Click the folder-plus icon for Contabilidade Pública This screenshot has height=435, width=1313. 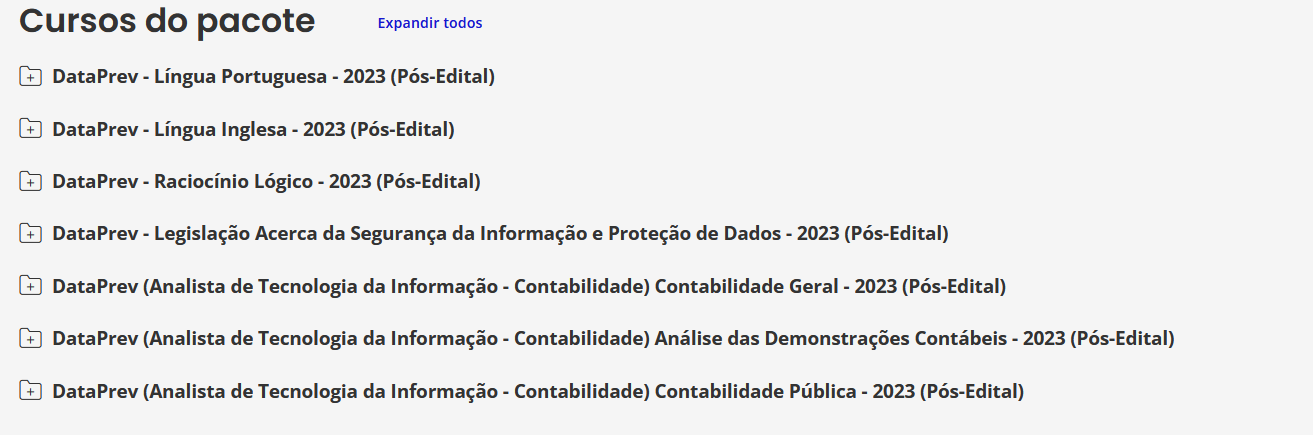[30, 391]
